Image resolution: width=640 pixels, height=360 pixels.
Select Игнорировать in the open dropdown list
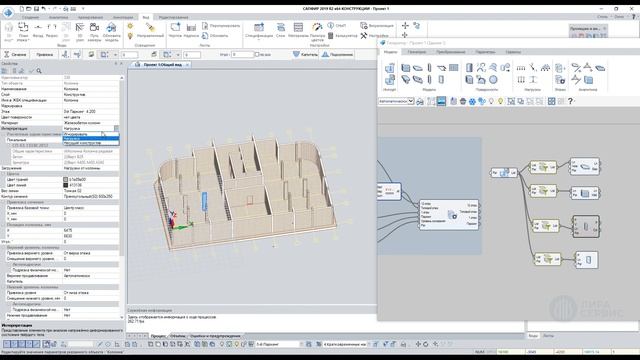pos(91,134)
